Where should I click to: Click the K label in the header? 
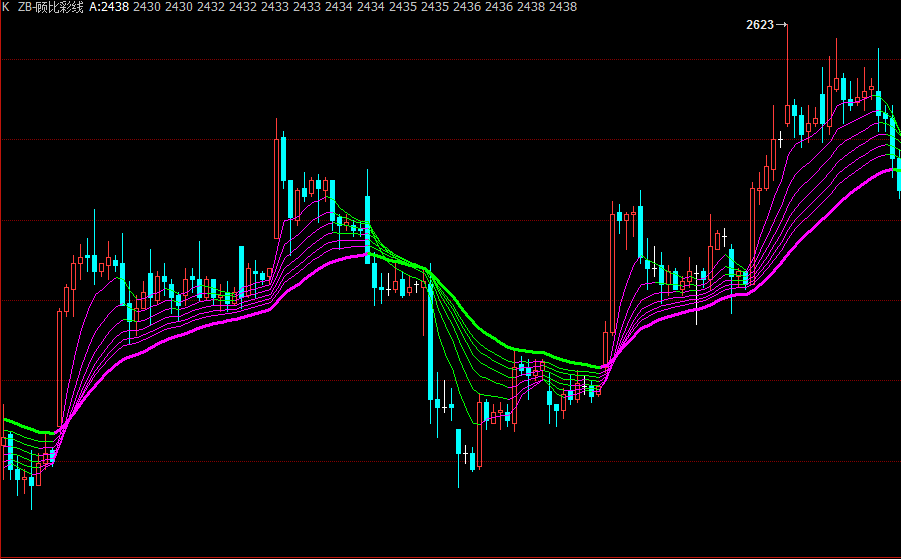coord(6,7)
